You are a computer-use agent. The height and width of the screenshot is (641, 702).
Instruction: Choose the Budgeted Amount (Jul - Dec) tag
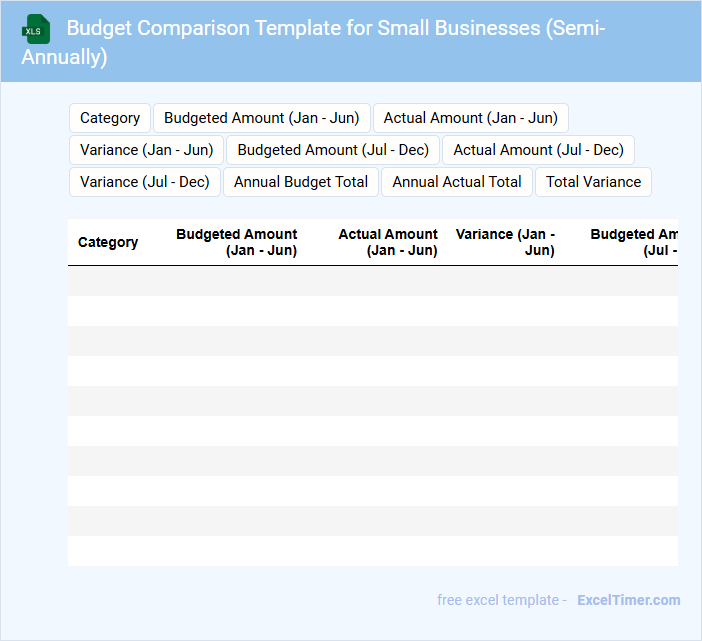point(333,150)
